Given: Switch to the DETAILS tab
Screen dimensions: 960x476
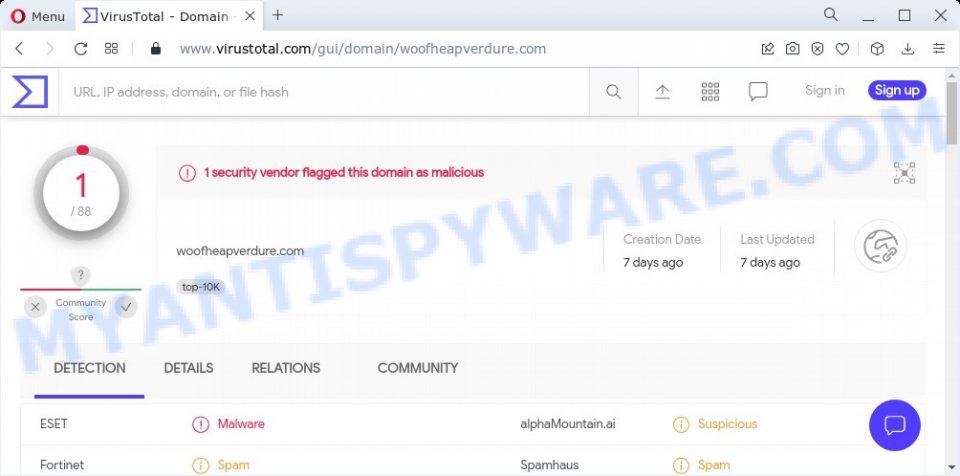Looking at the screenshot, I should (x=189, y=368).
